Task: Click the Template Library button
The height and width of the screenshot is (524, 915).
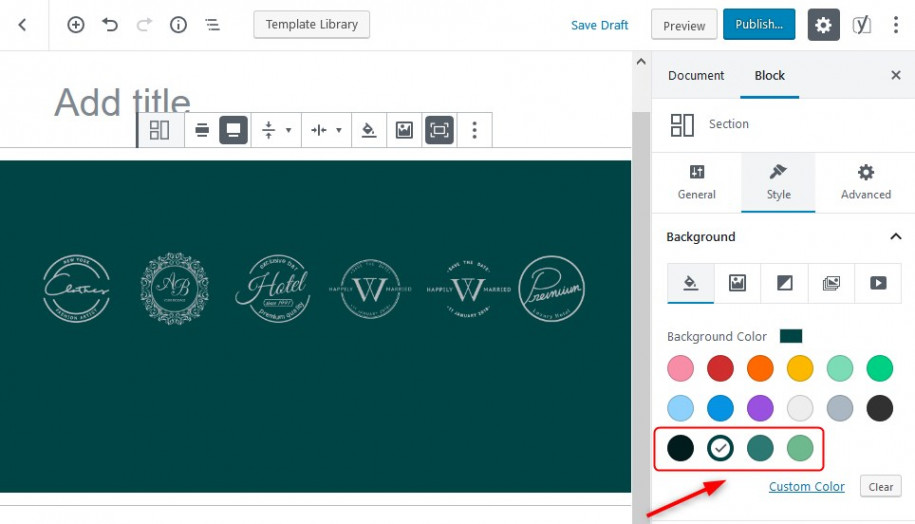Action: [x=312, y=25]
